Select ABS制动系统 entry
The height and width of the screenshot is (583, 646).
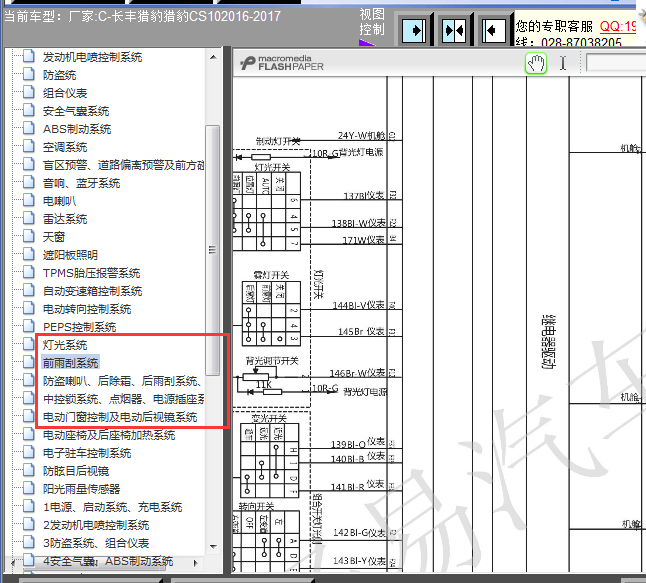[77, 129]
